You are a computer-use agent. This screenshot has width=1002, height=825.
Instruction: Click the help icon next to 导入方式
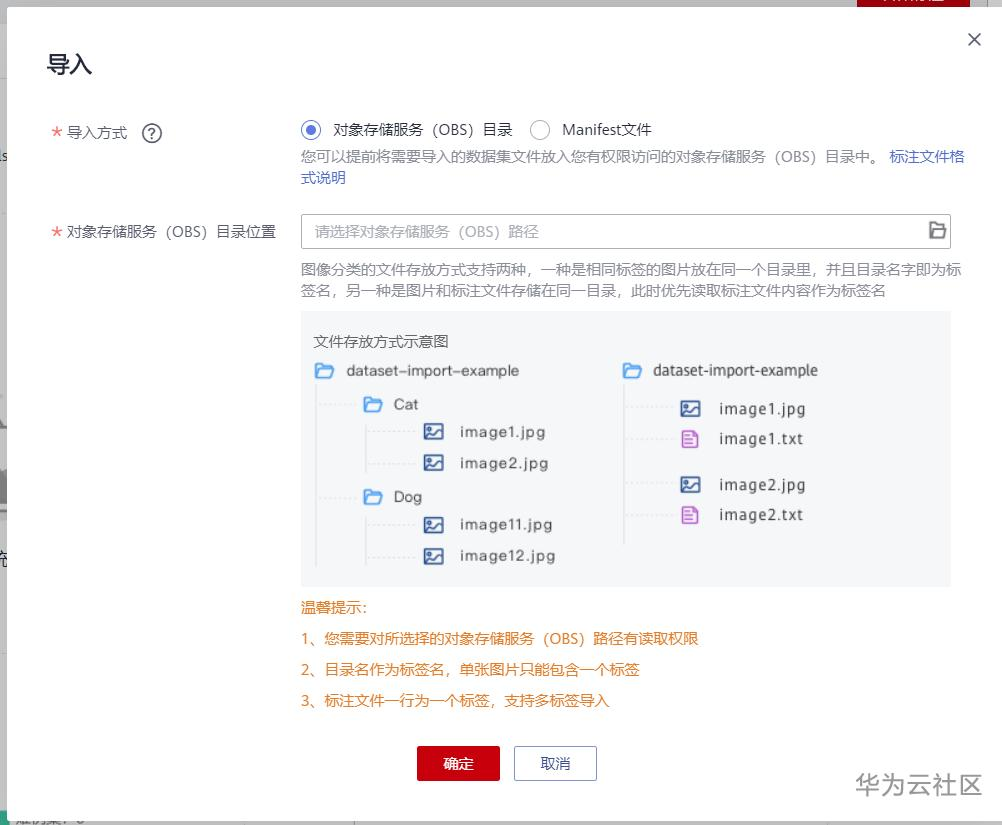point(151,131)
